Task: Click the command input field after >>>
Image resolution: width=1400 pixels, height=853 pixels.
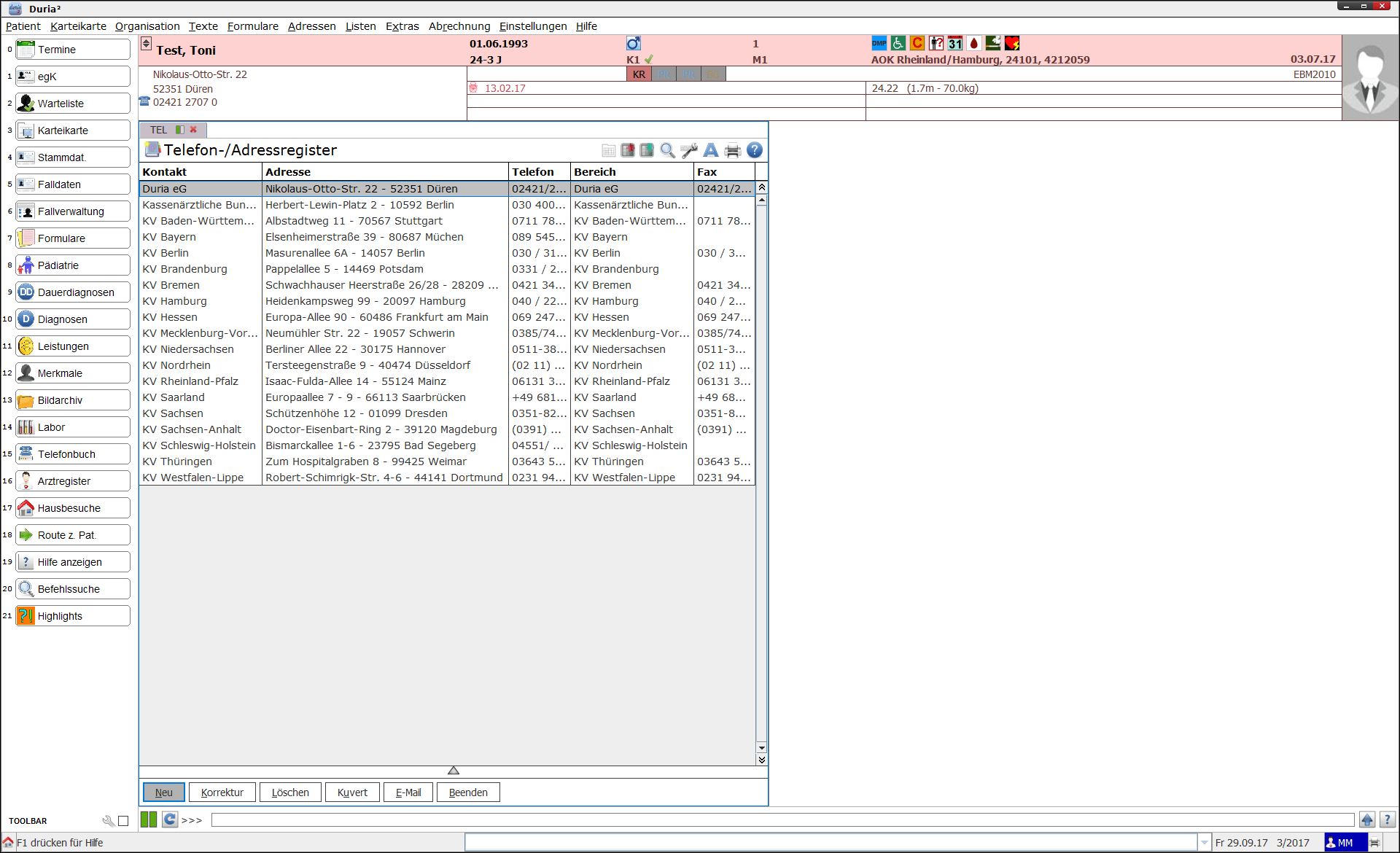Action: (x=782, y=820)
